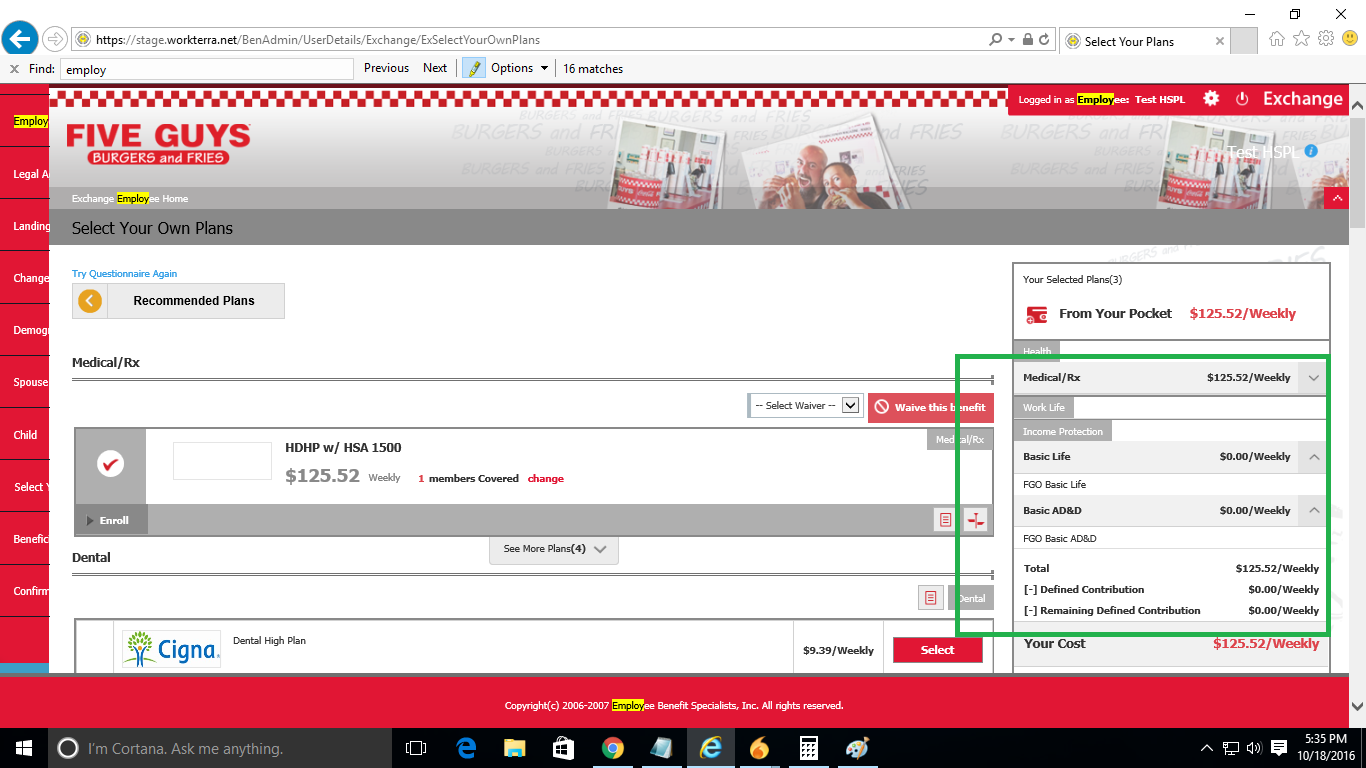Open the Action Center notification icon

coord(1279,748)
